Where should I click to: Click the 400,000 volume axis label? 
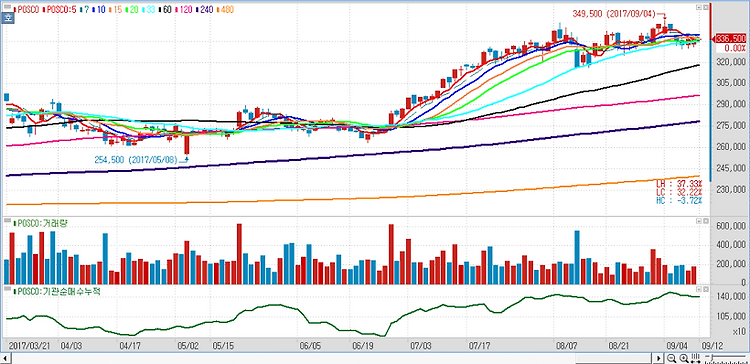(x=730, y=245)
